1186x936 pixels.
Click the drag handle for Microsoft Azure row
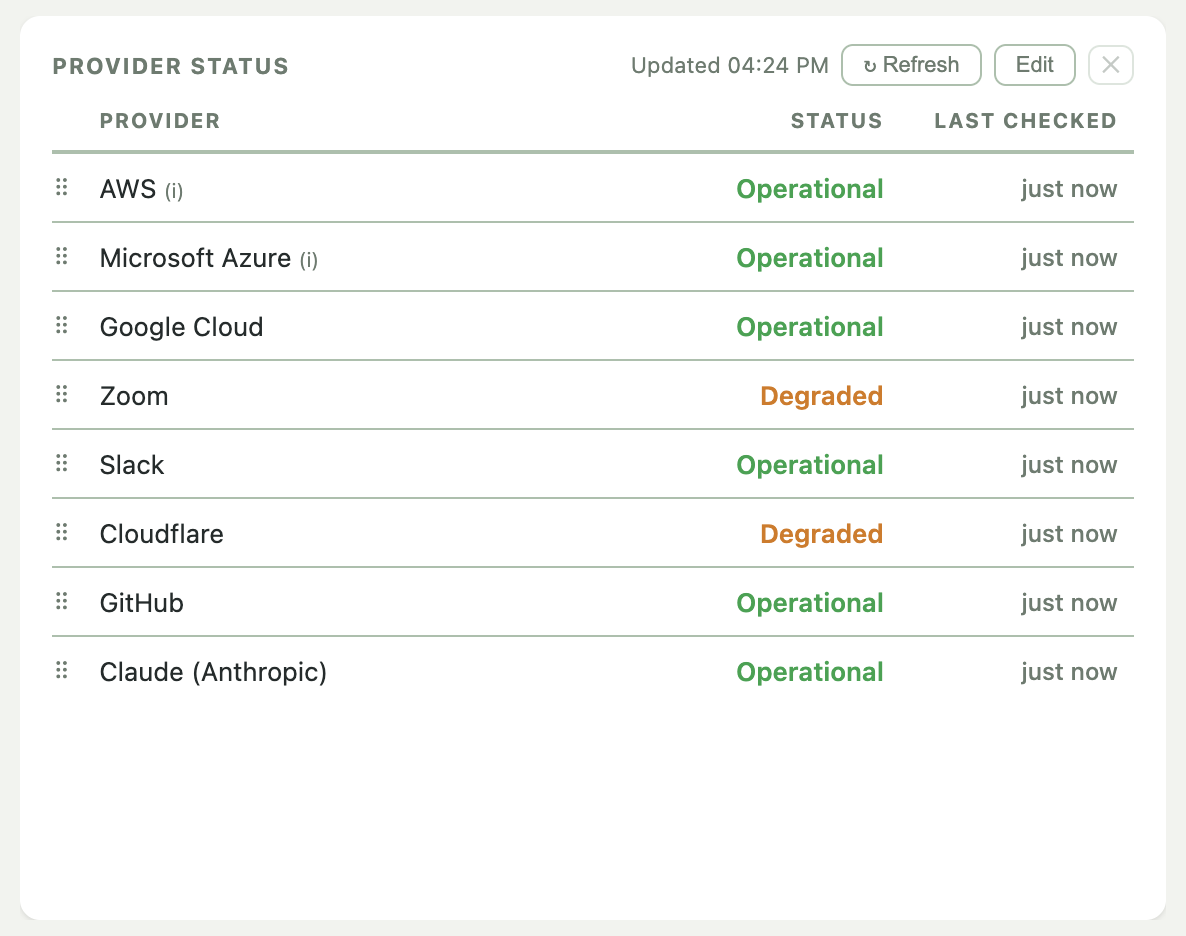[x=62, y=257]
